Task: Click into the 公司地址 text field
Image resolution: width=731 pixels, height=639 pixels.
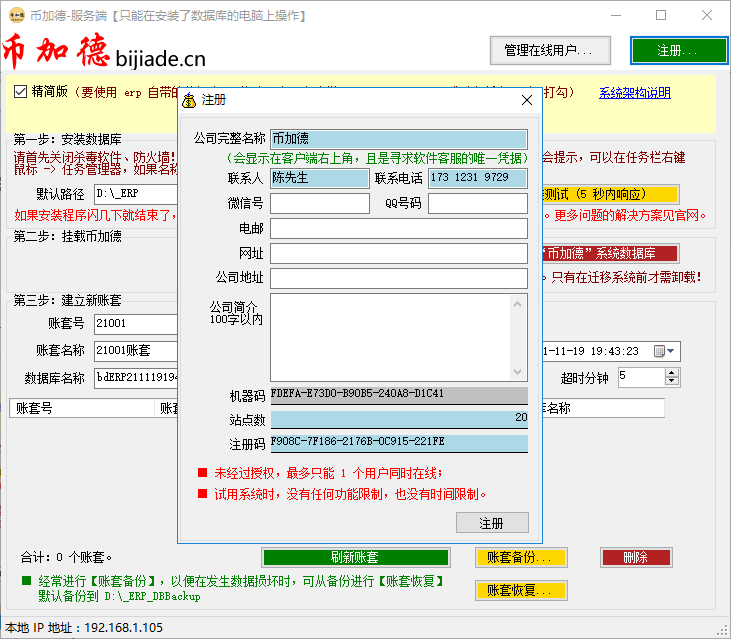Action: tap(398, 278)
